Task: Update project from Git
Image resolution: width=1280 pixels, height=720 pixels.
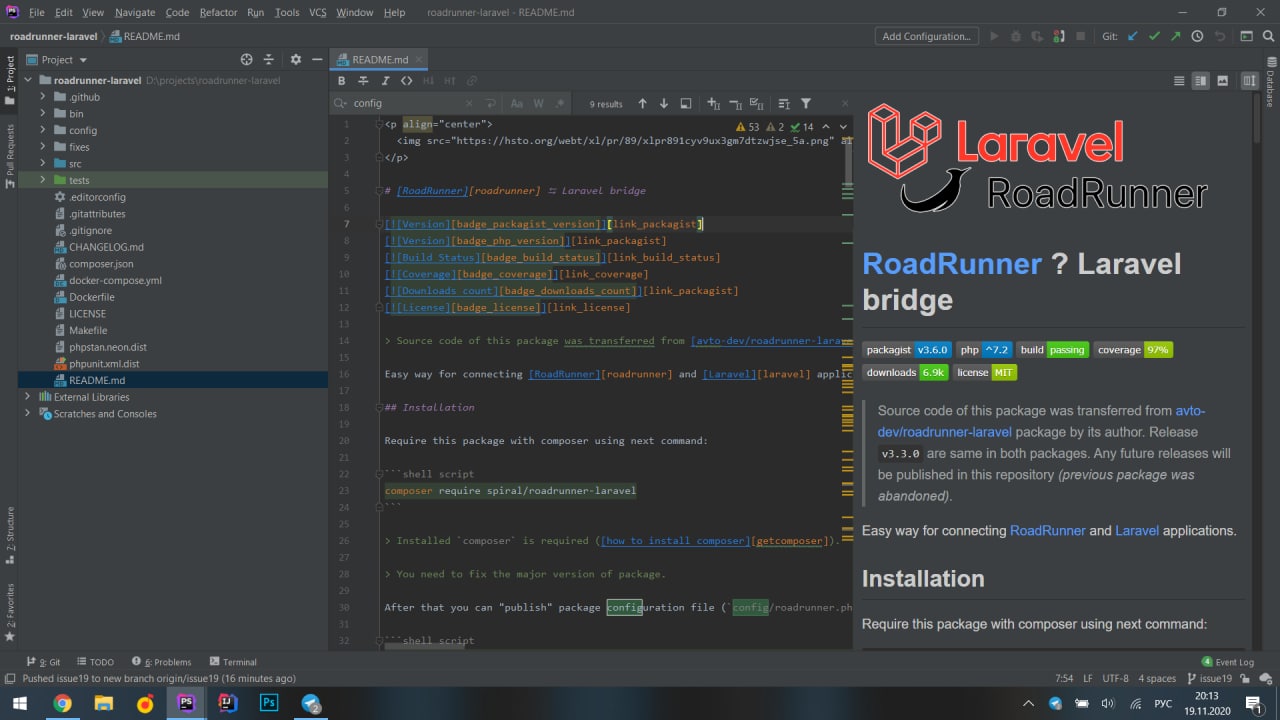Action: click(x=1133, y=36)
